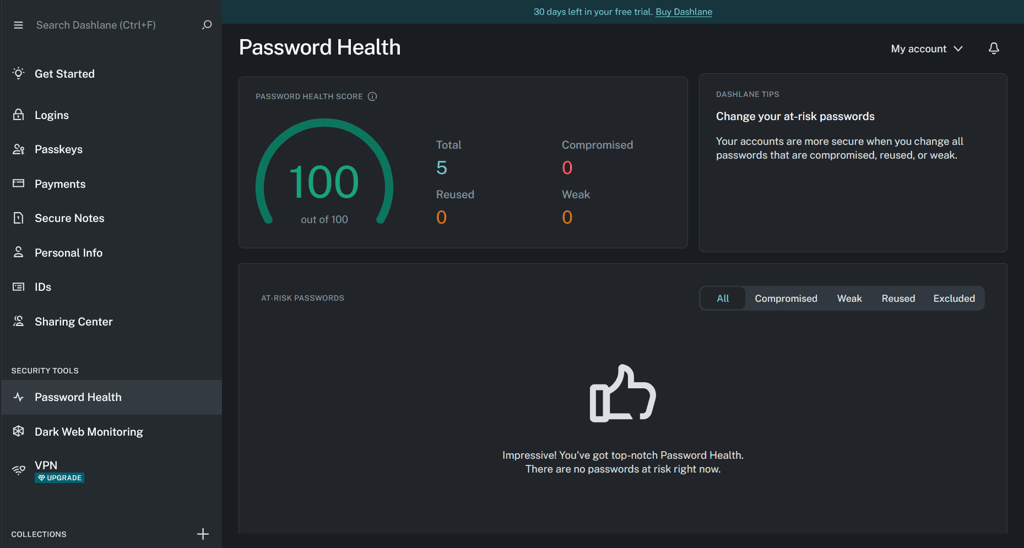Image resolution: width=1024 pixels, height=548 pixels.
Task: Click the Compromised count 0
Action: (x=567, y=168)
